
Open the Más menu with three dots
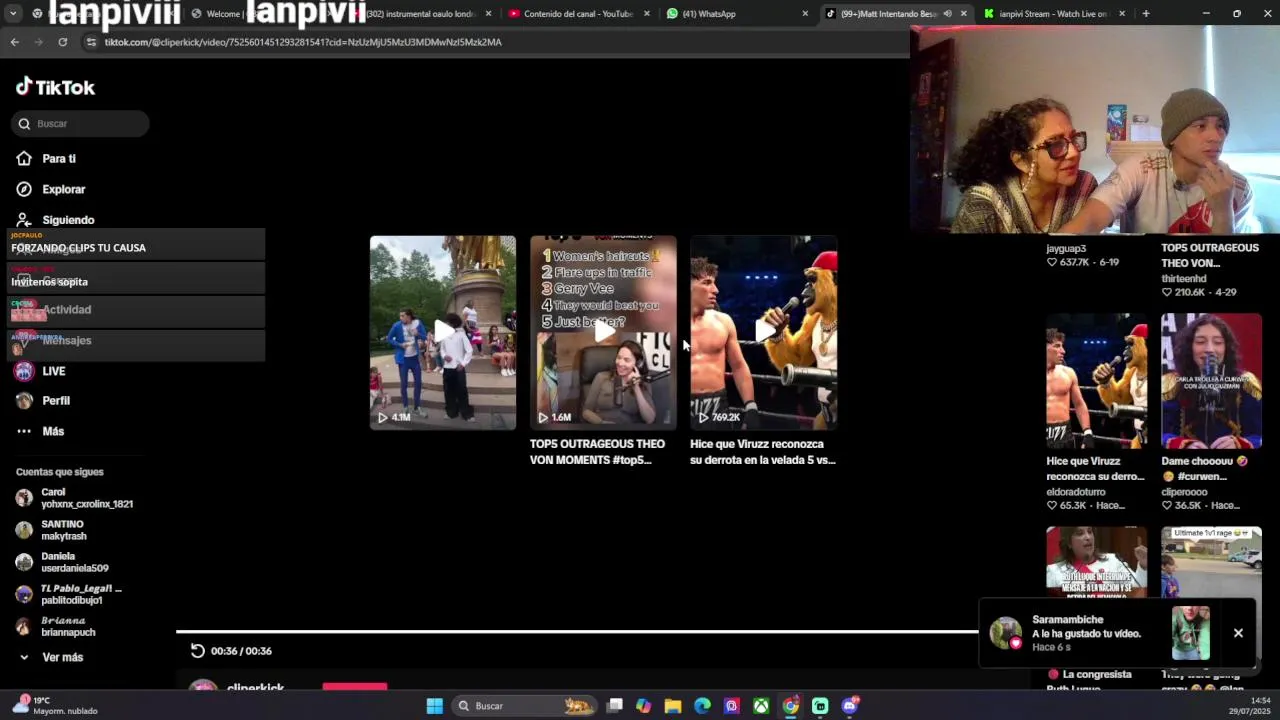[40, 431]
